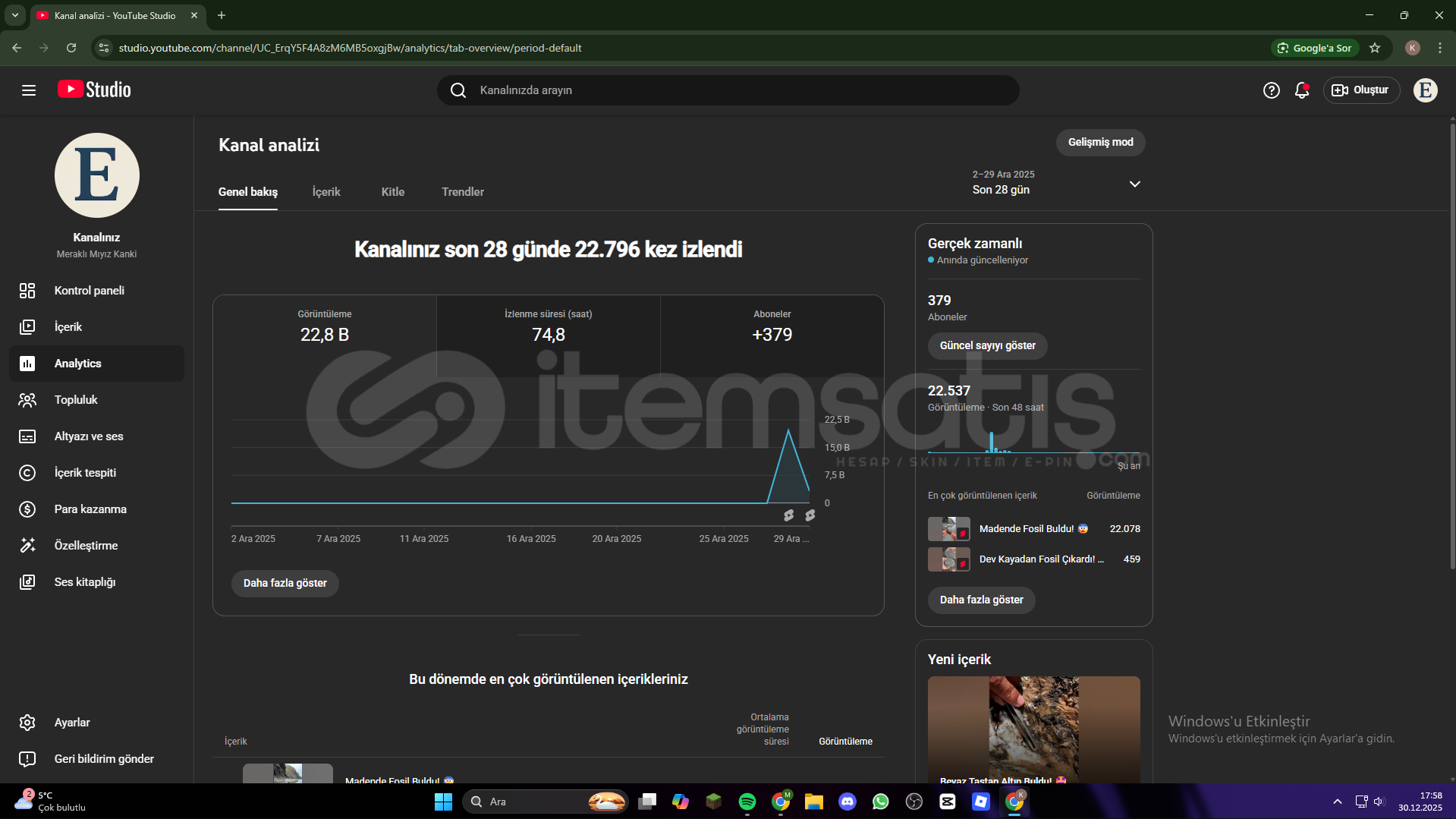1456x819 pixels.
Task: Open Para kazanma page
Action: [96, 509]
